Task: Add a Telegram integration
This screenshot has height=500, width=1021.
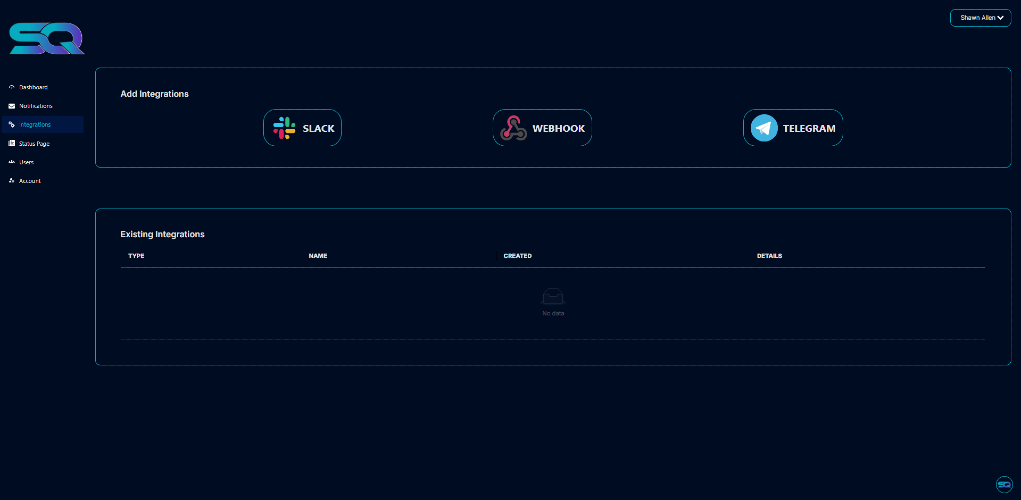Action: click(x=793, y=128)
